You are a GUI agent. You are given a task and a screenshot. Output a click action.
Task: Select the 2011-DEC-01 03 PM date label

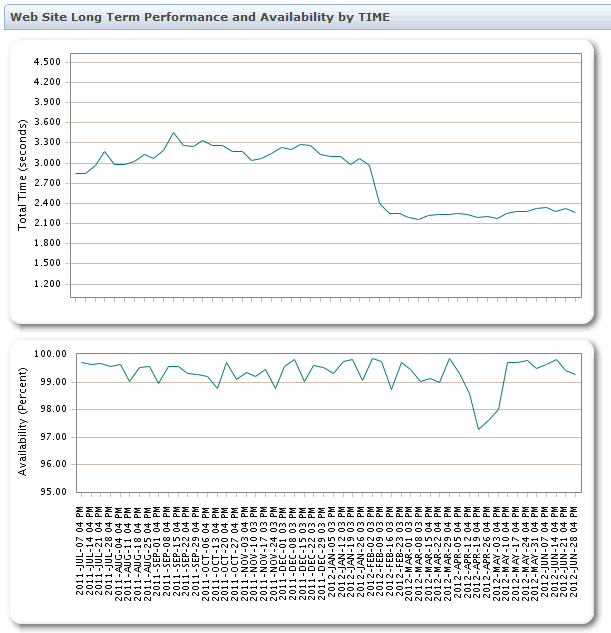pos(283,553)
